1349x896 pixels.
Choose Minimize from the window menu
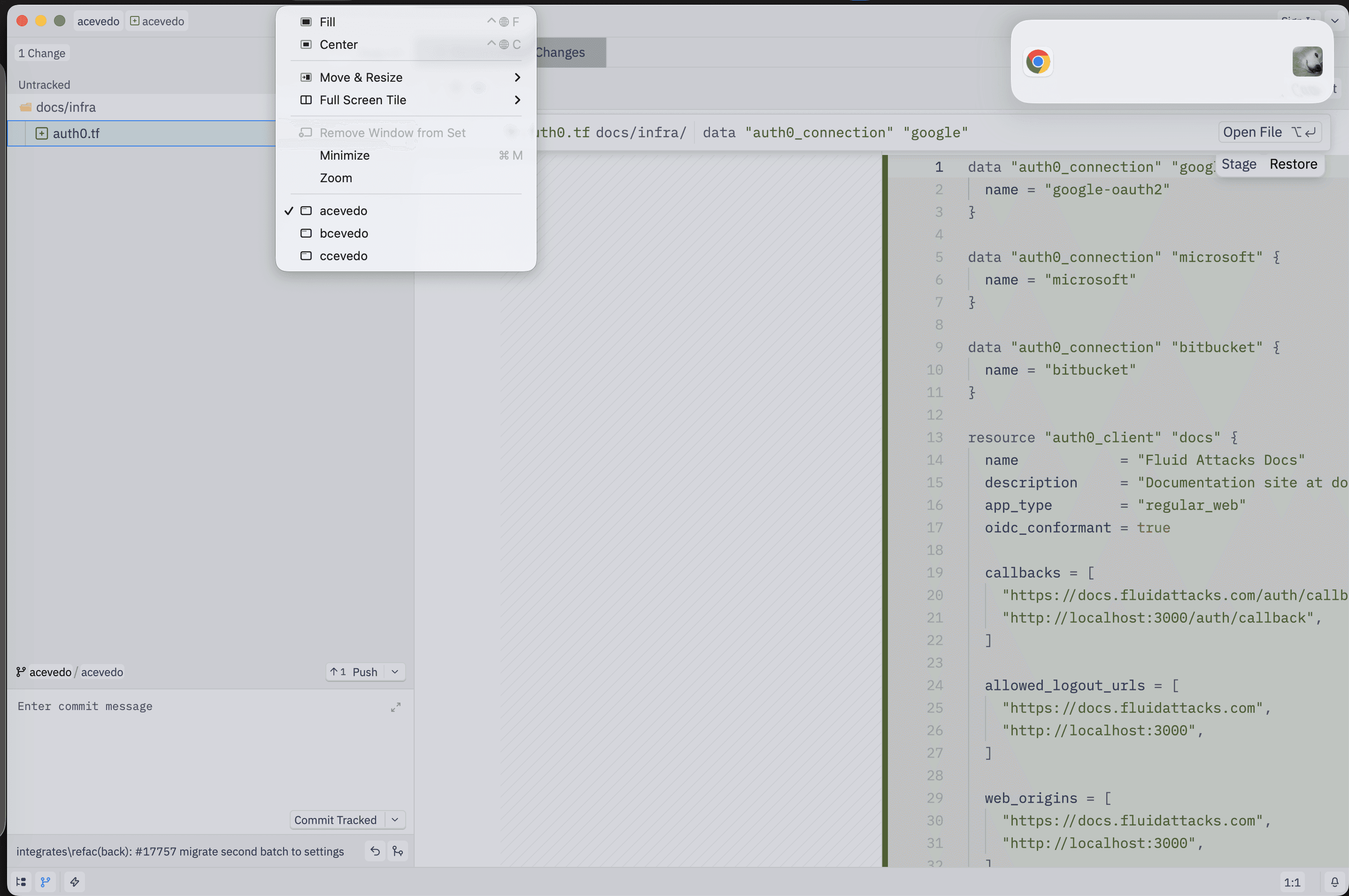[345, 155]
